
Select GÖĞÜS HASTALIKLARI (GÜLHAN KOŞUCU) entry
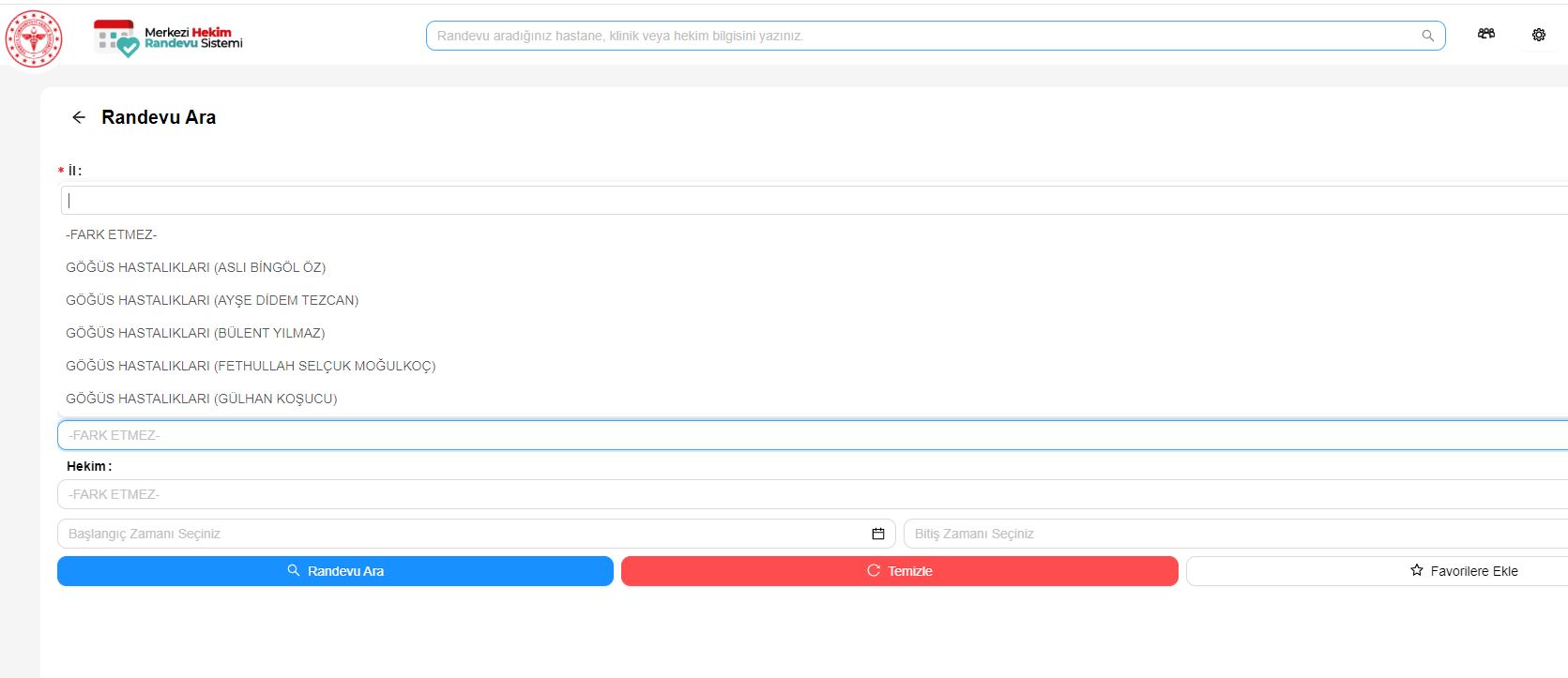click(x=202, y=399)
